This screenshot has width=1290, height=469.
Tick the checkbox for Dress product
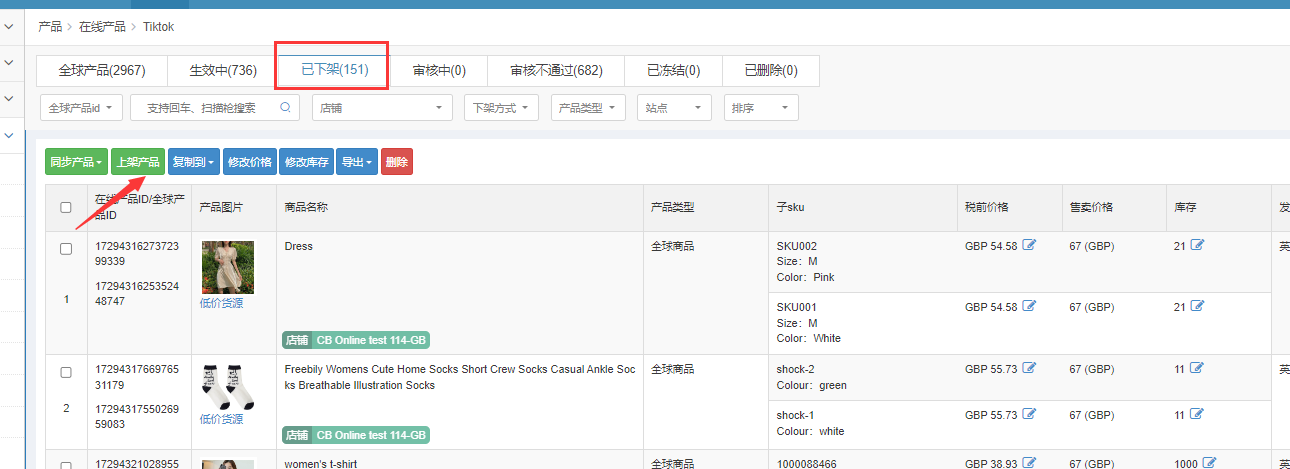[66, 249]
